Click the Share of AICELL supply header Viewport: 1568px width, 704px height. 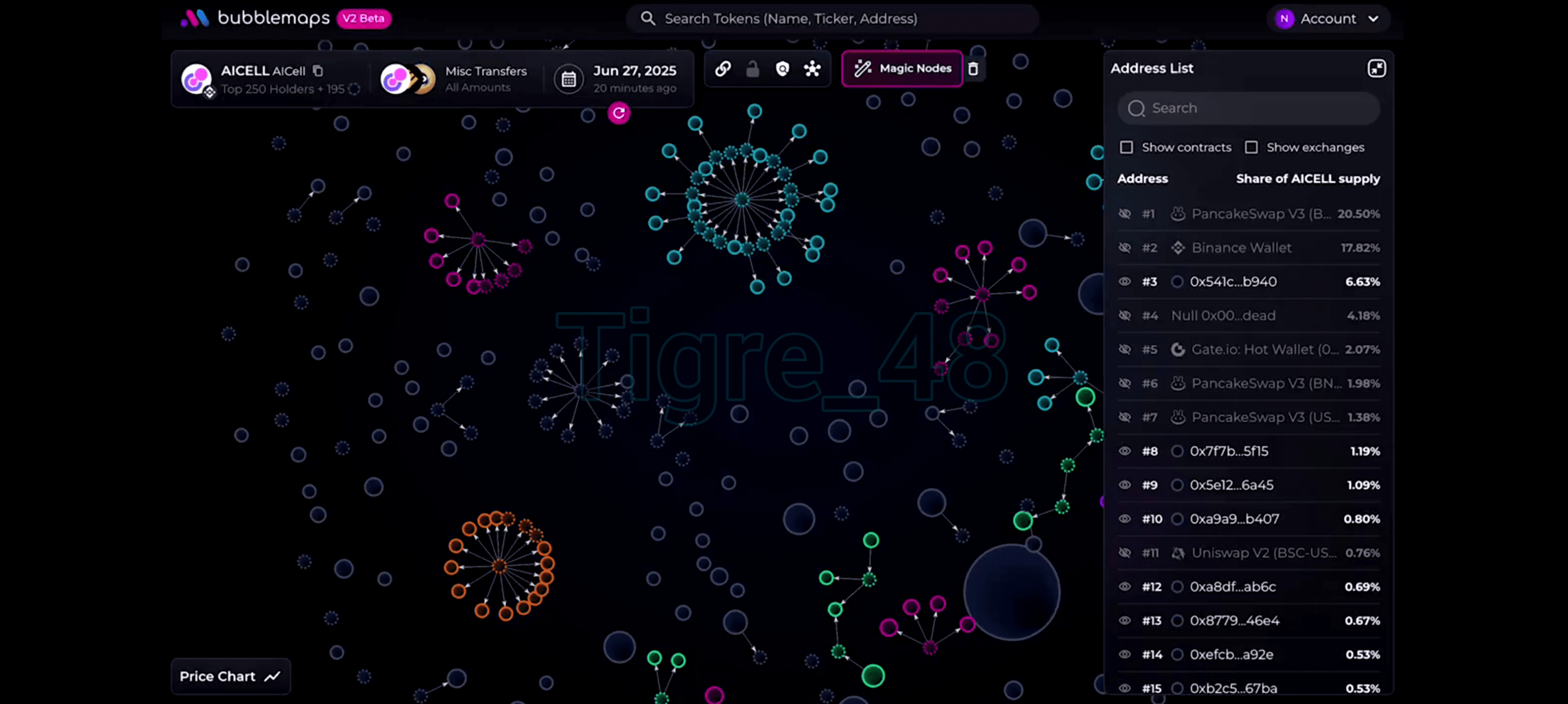coord(1307,178)
